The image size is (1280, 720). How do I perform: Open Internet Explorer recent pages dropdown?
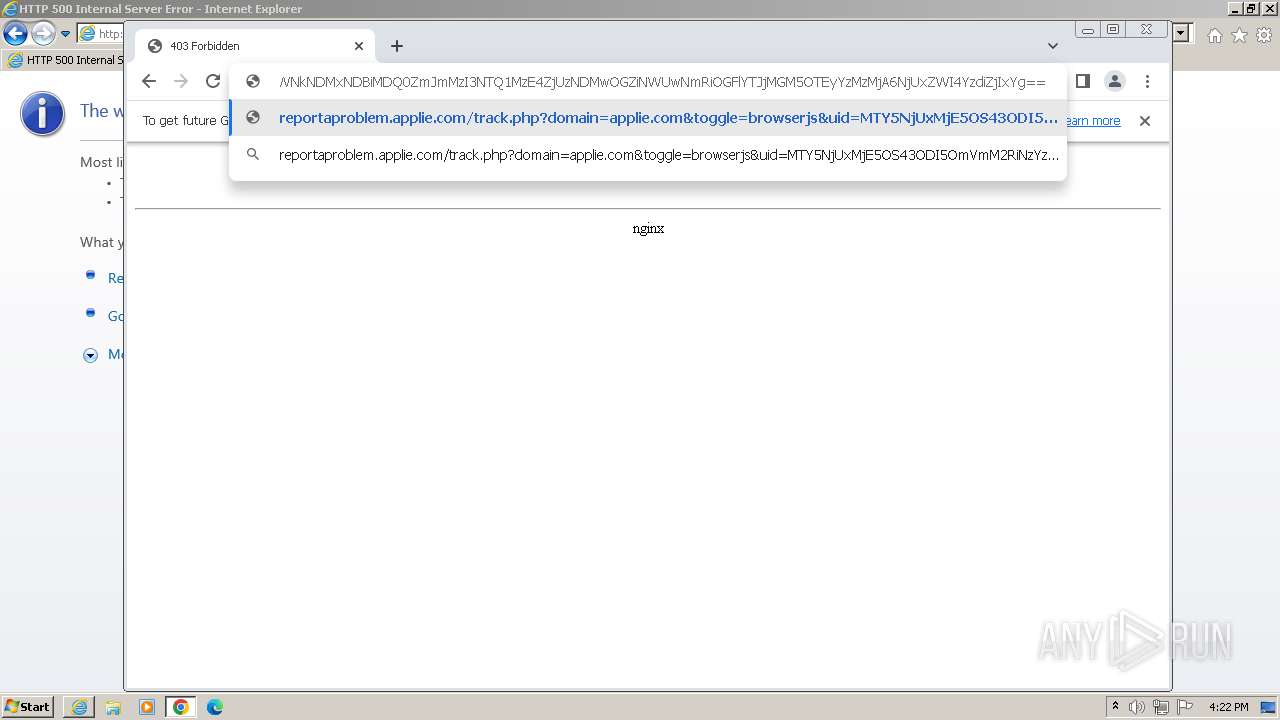click(x=65, y=34)
